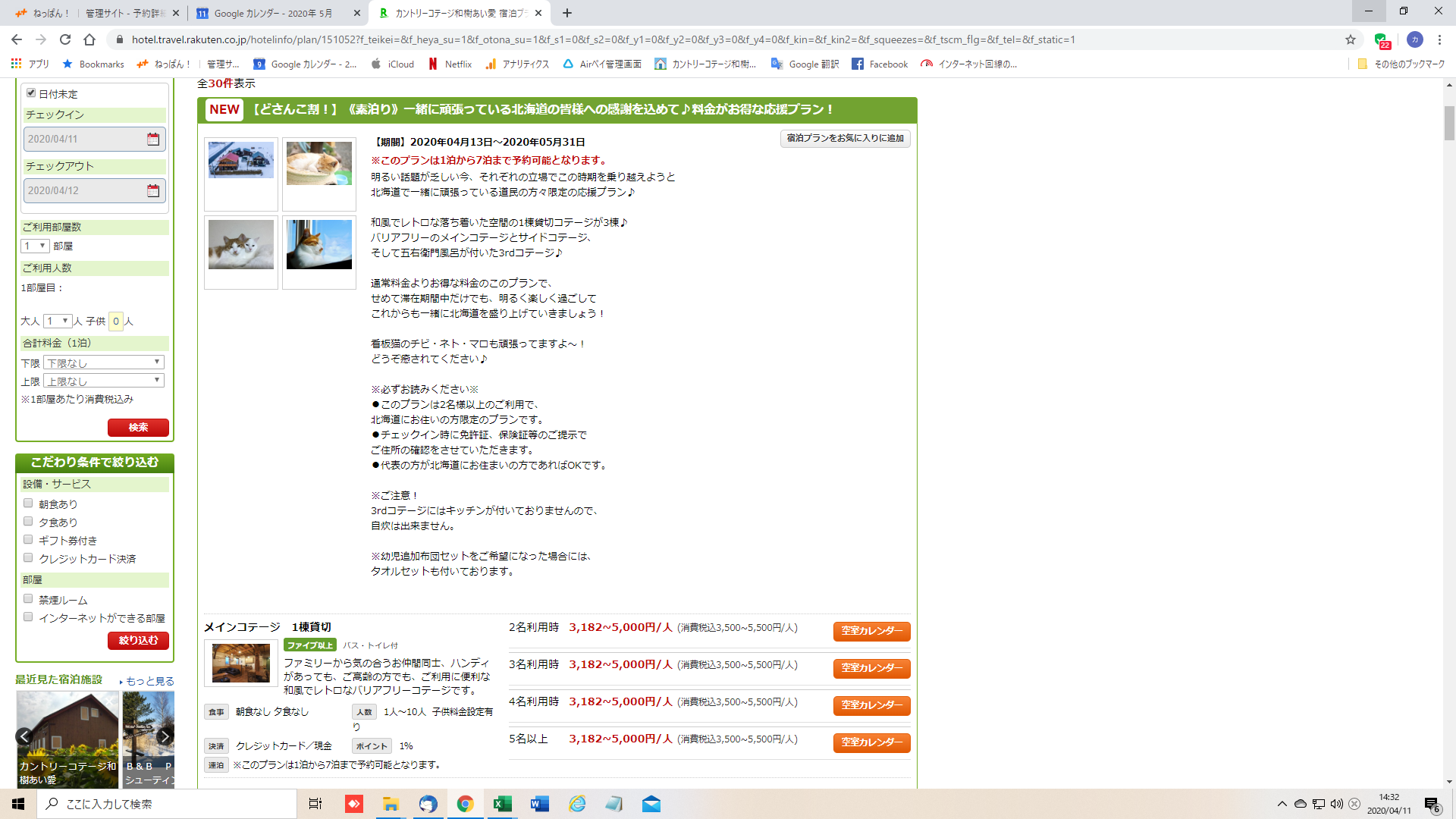
Task: Click the red 検索 button
Action: tap(138, 428)
